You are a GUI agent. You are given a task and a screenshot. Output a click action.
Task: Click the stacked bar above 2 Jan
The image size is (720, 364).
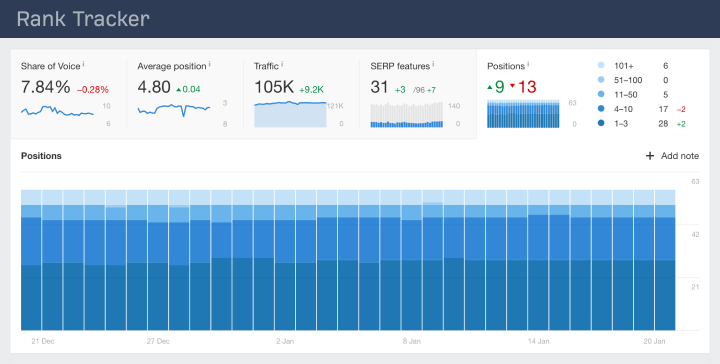tap(285, 260)
